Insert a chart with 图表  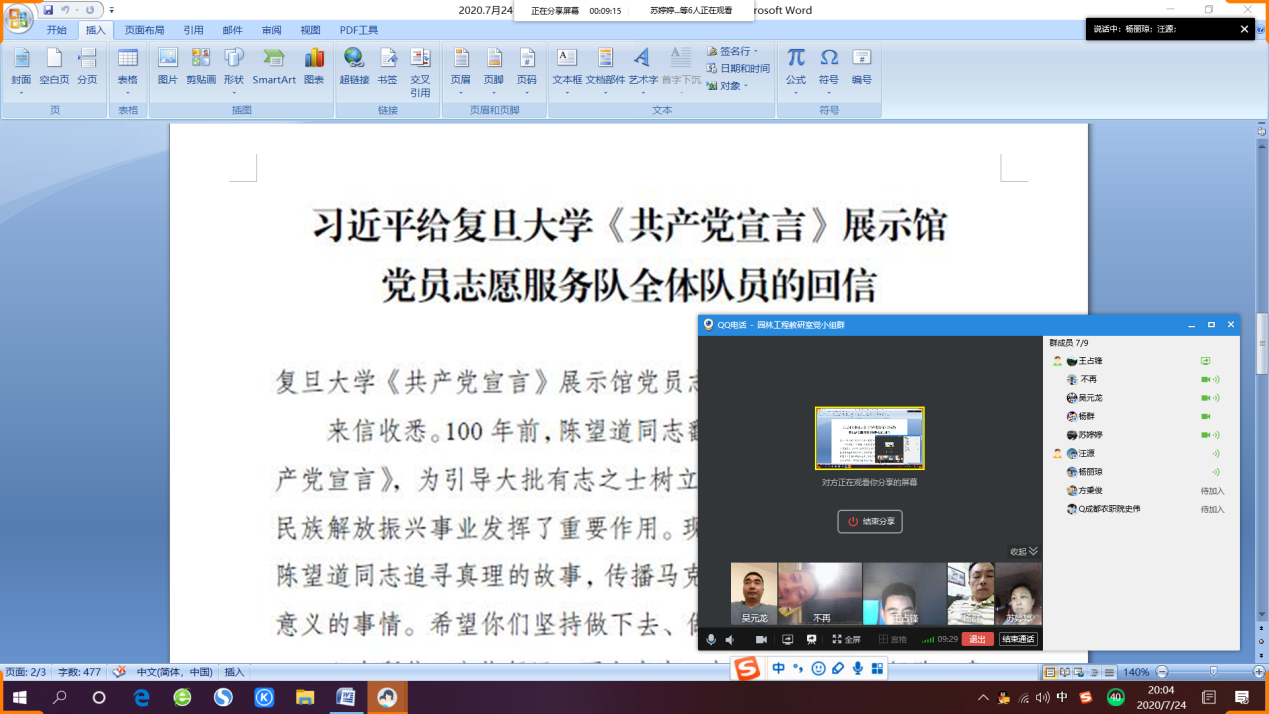pos(314,68)
